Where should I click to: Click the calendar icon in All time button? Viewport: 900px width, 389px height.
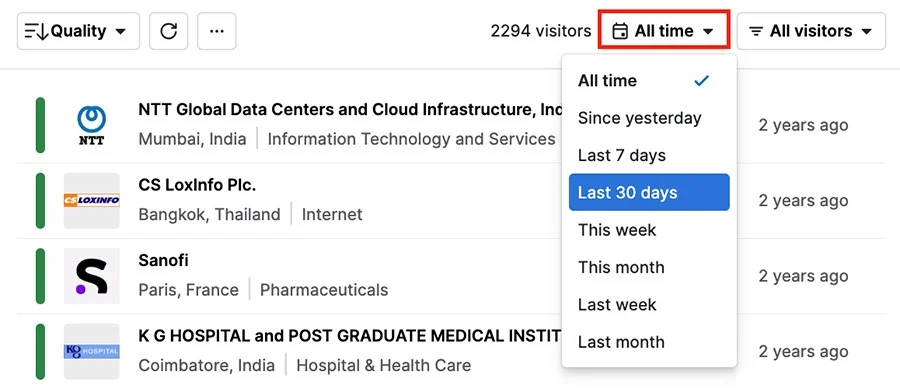620,31
